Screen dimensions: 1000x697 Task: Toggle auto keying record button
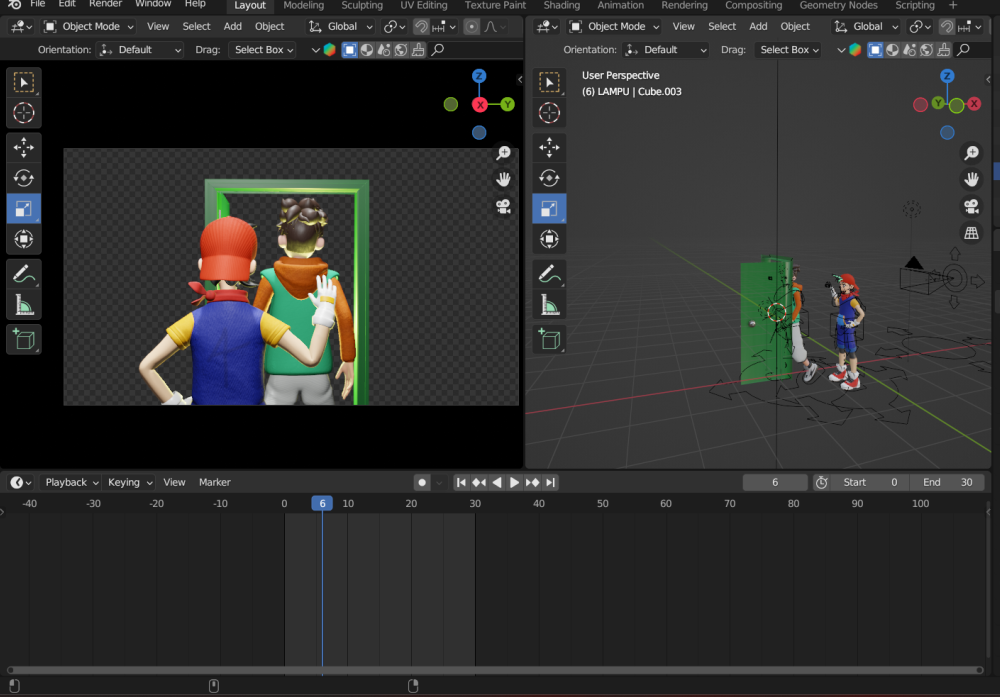(x=422, y=483)
